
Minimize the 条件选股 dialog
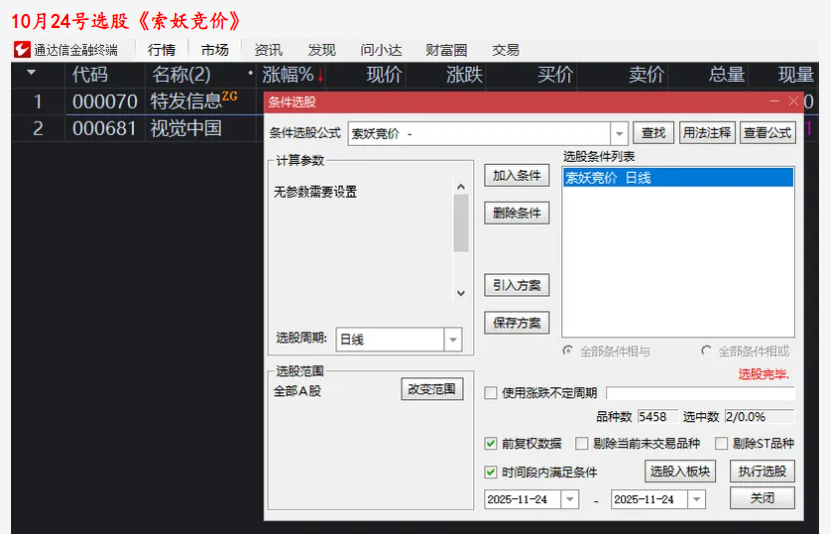tap(774, 101)
